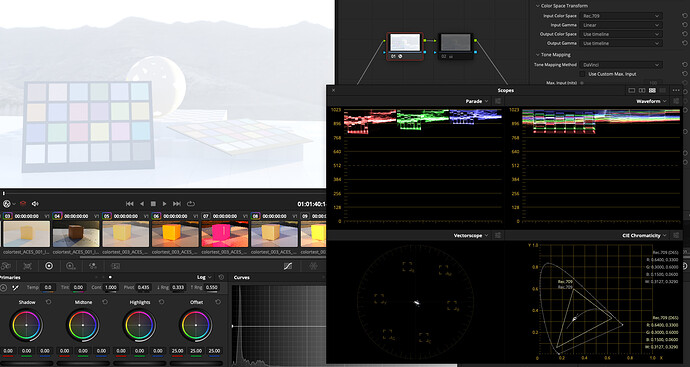The width and height of the screenshot is (690, 367).
Task: Select node 02 in node graph
Action: [x=456, y=46]
